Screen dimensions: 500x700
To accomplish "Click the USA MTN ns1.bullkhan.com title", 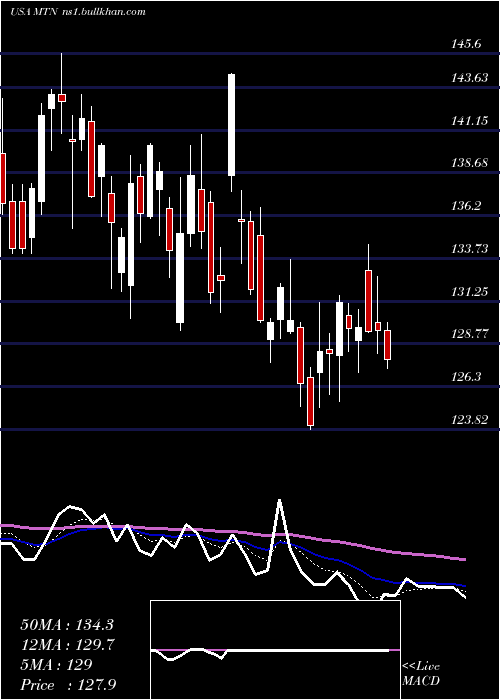I will [78, 12].
